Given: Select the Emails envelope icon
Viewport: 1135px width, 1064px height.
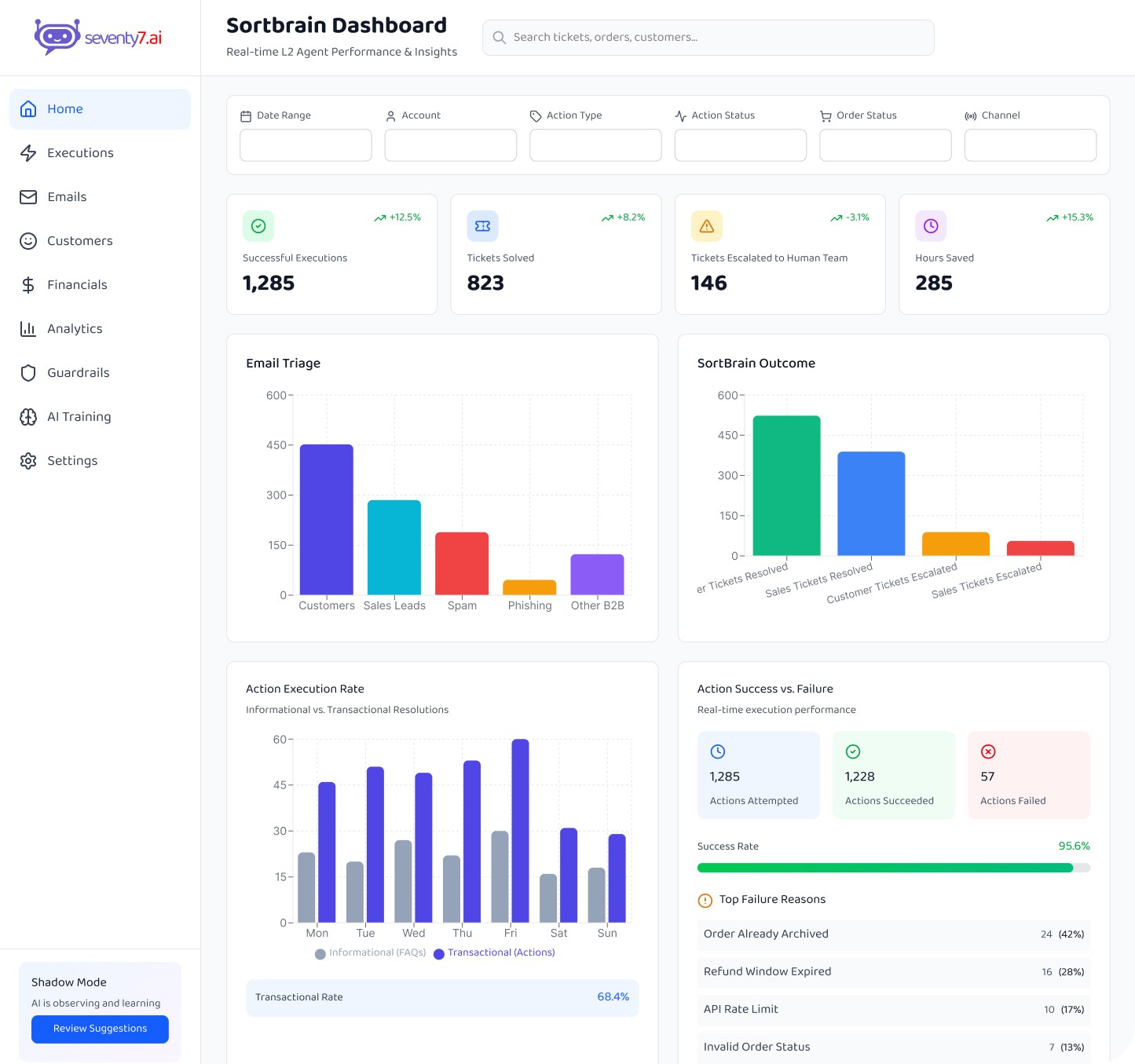Looking at the screenshot, I should tap(27, 197).
